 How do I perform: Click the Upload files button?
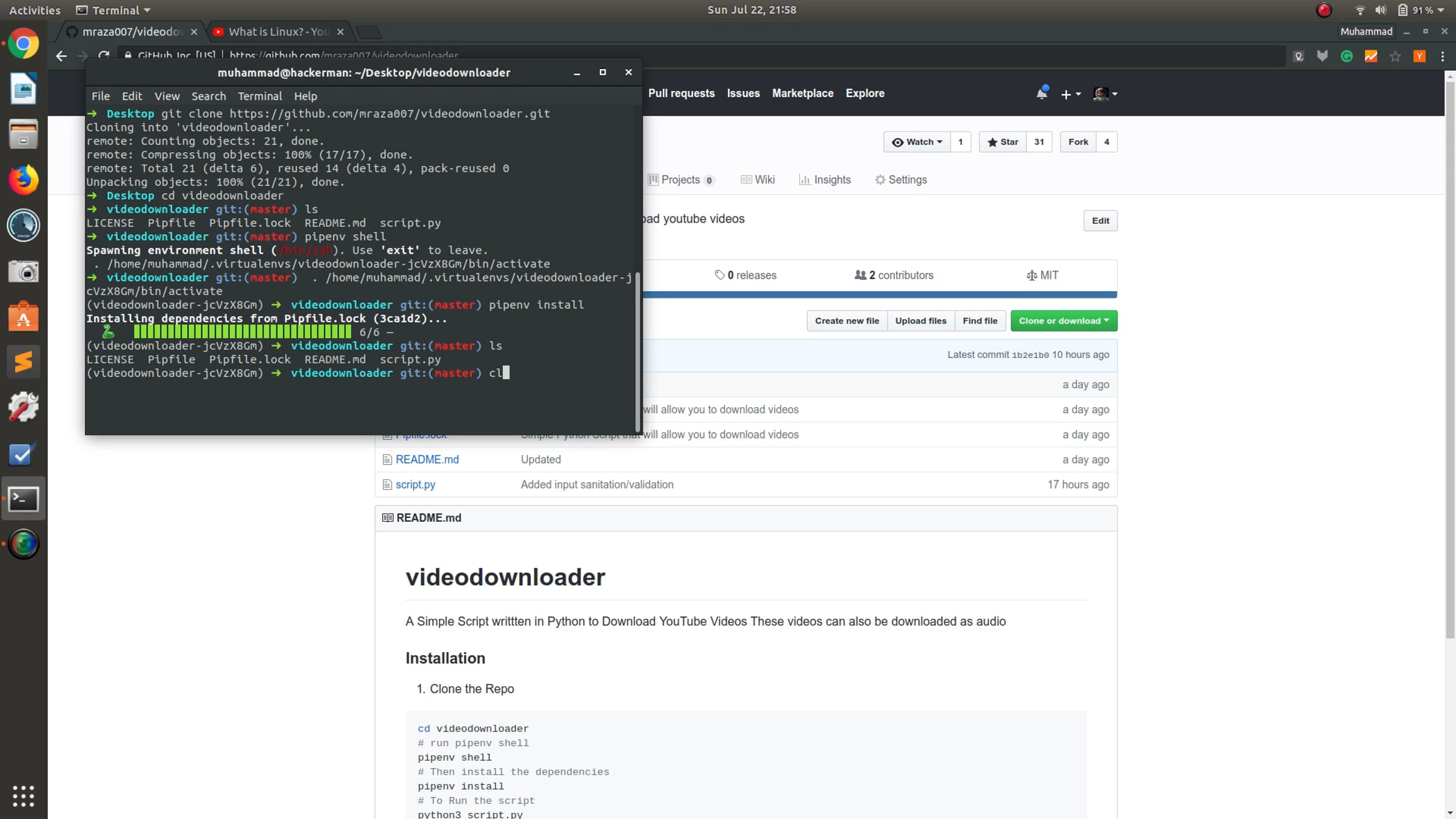click(921, 321)
